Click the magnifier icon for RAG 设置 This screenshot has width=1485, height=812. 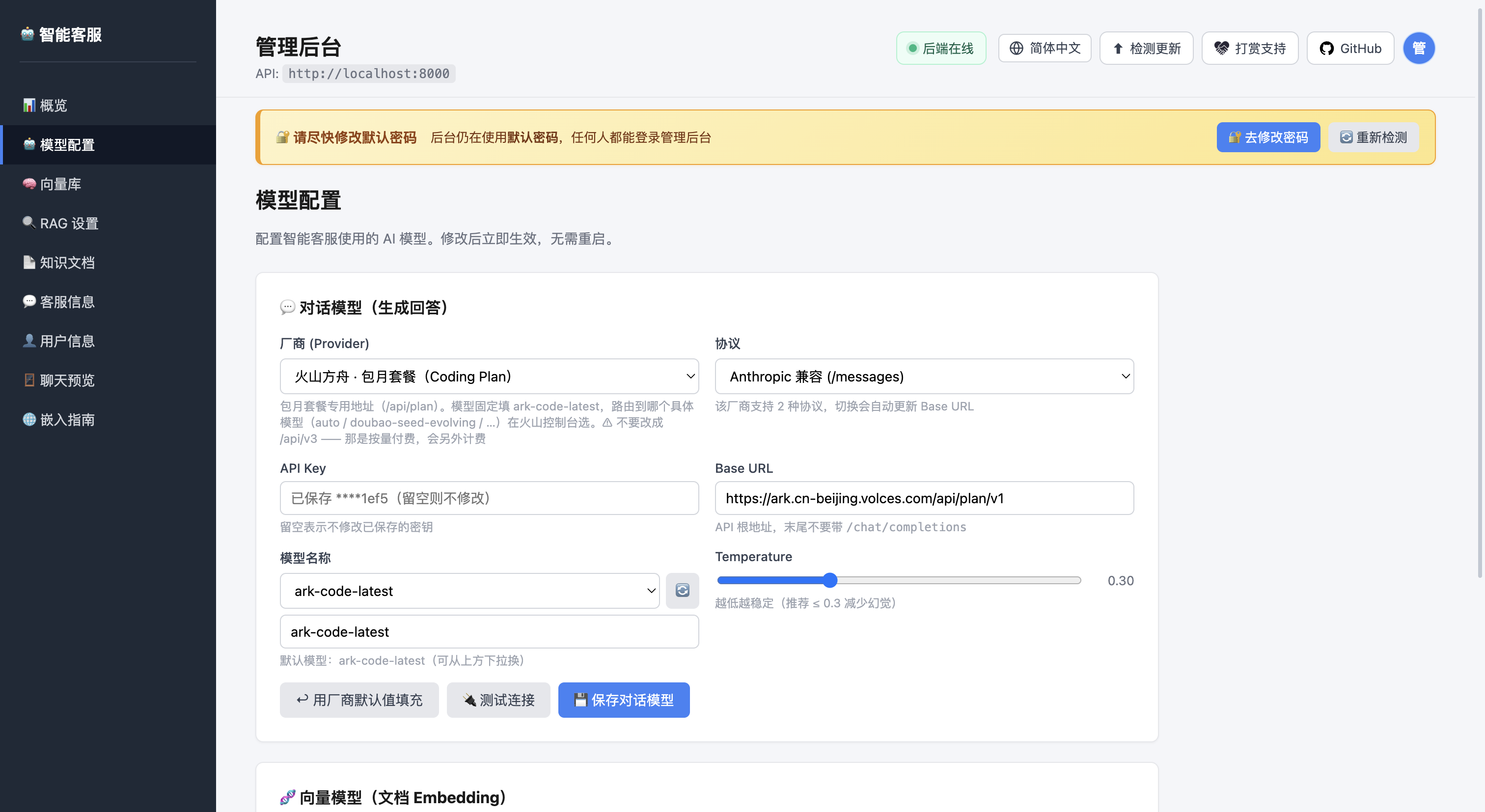(29, 222)
